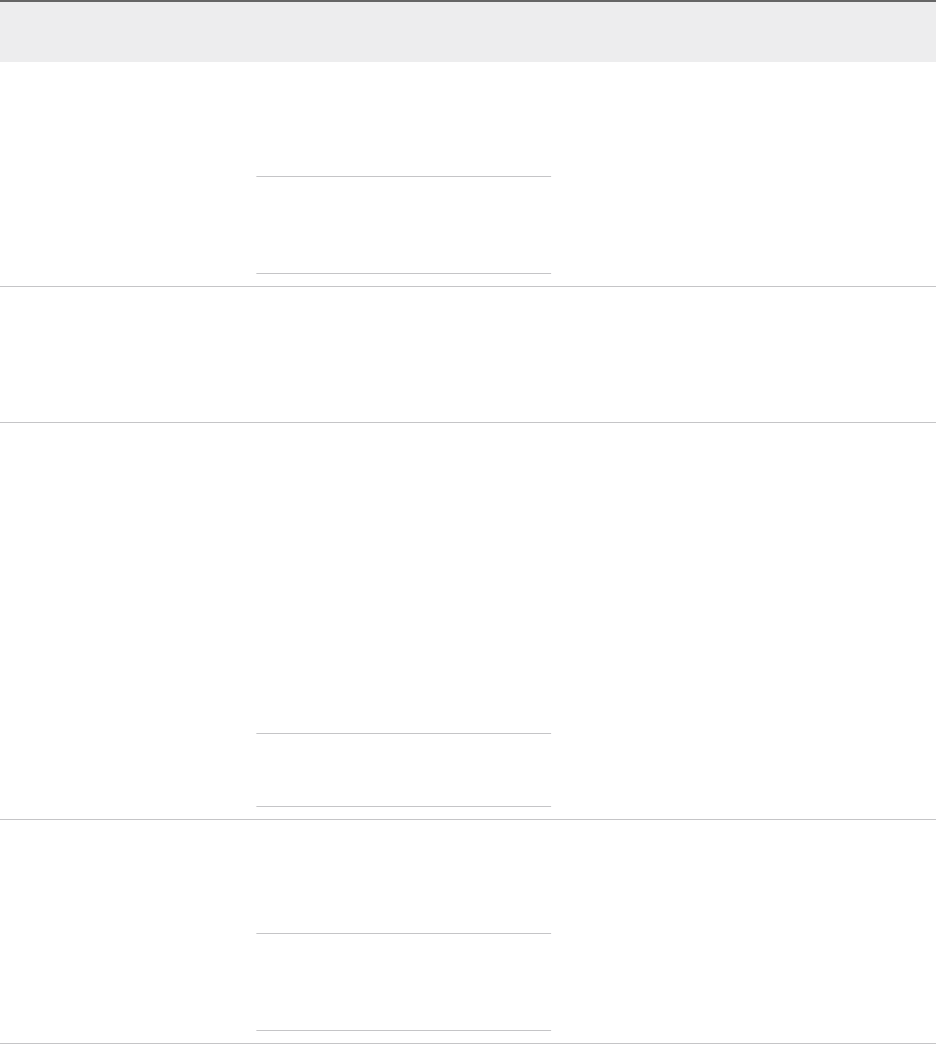Viewport: 936px width, 1044px height.
Task: Click the divider between third and fourth rows
Action: [468, 820]
